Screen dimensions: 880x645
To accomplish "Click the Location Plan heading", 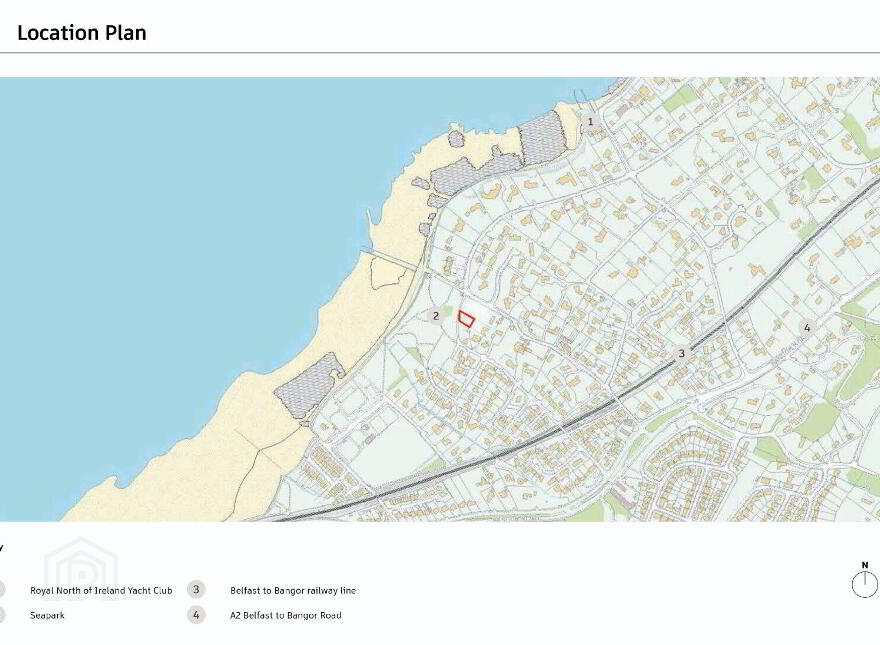I will click(82, 33).
